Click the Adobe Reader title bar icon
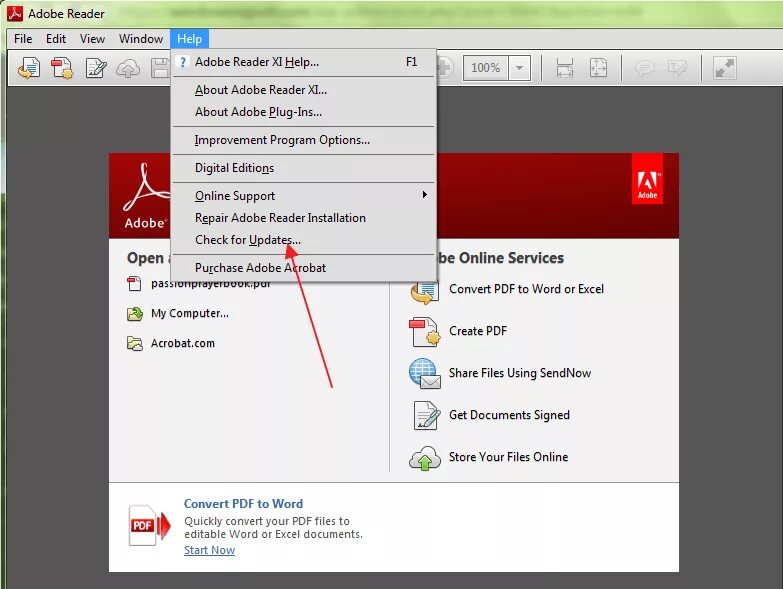 point(14,13)
